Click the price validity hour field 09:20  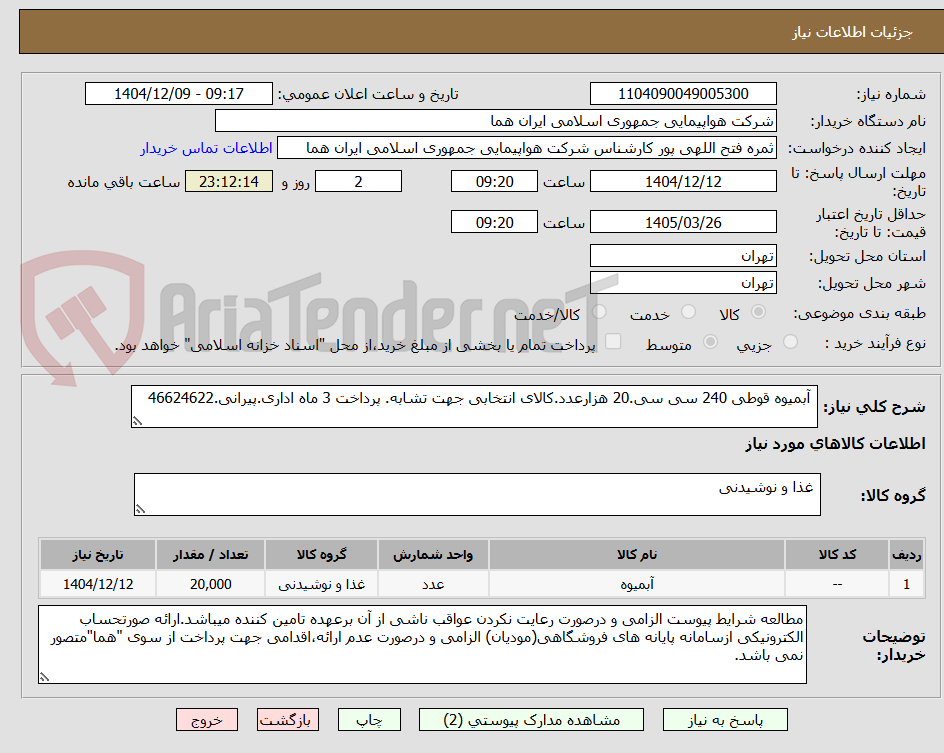[x=494, y=222]
